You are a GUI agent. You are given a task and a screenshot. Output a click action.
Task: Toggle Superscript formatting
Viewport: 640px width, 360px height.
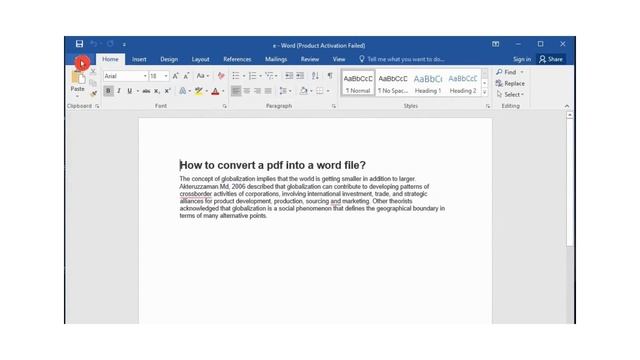pos(167,91)
